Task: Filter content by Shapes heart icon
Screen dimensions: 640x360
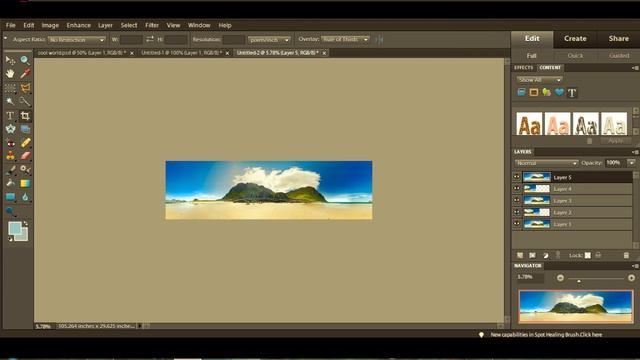Action: coord(559,92)
